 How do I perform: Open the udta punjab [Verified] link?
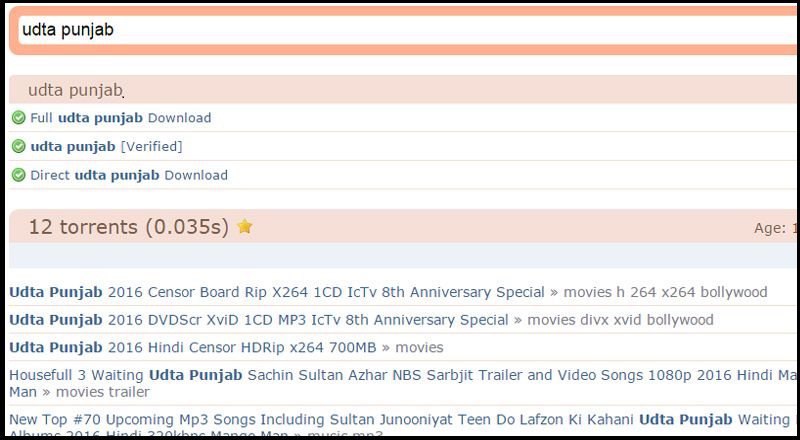coord(106,146)
